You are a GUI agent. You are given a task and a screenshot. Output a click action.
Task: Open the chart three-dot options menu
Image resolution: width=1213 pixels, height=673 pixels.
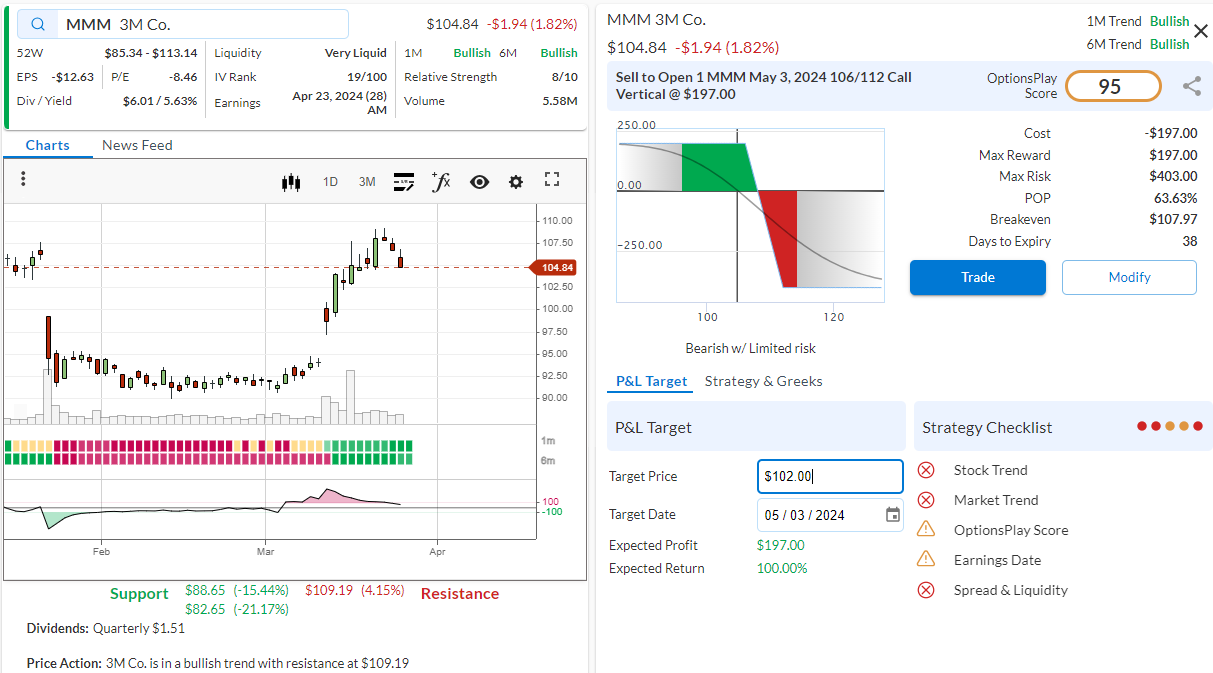(23, 179)
